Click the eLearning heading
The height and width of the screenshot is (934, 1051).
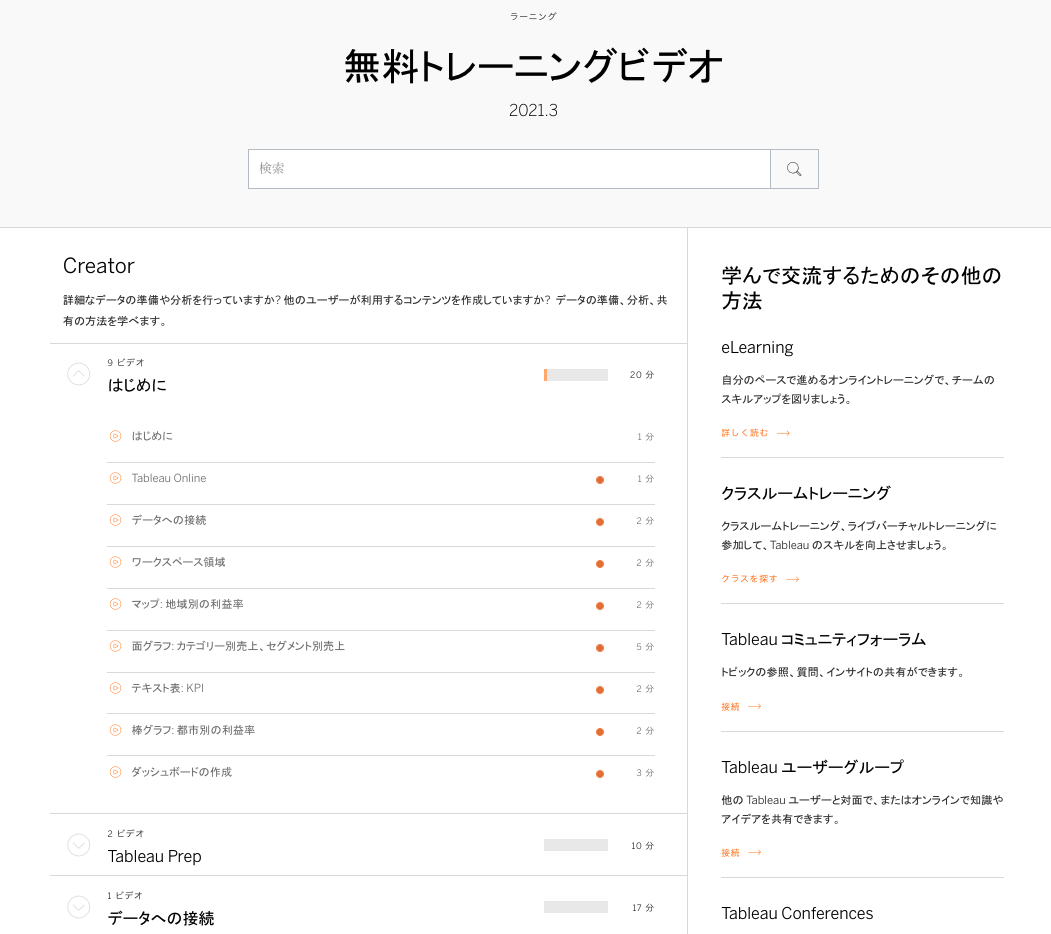click(757, 347)
